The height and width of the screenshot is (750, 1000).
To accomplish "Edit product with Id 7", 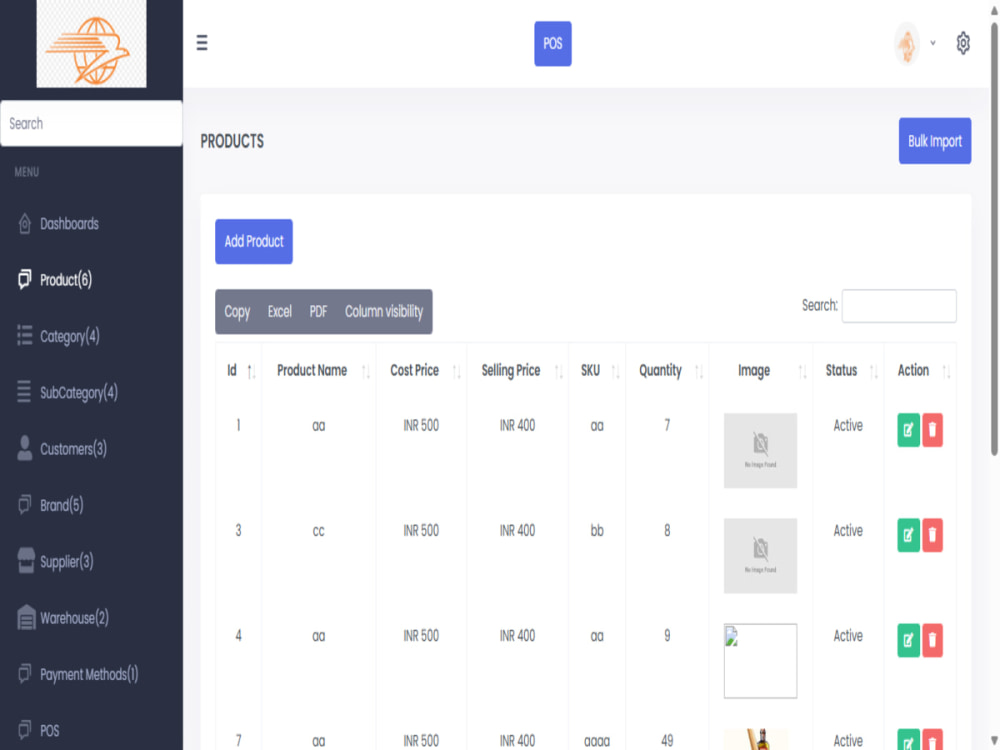I will click(x=908, y=740).
